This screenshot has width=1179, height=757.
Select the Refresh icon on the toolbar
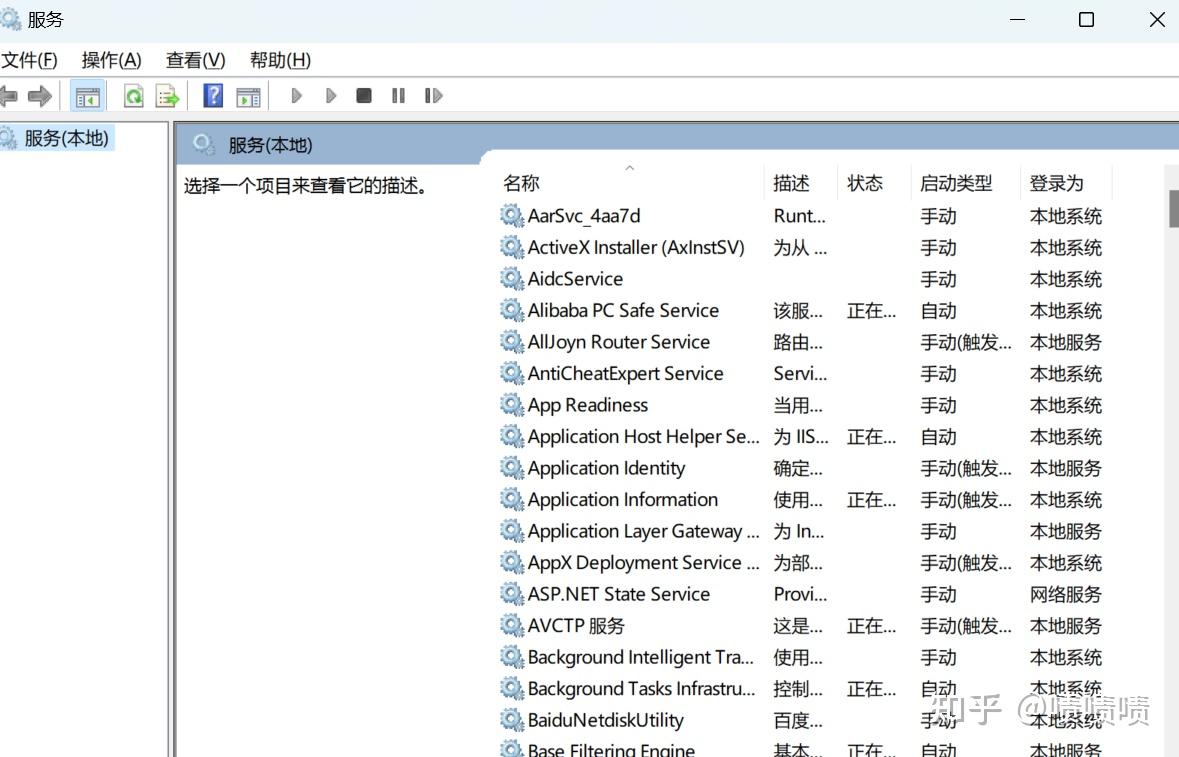(133, 95)
